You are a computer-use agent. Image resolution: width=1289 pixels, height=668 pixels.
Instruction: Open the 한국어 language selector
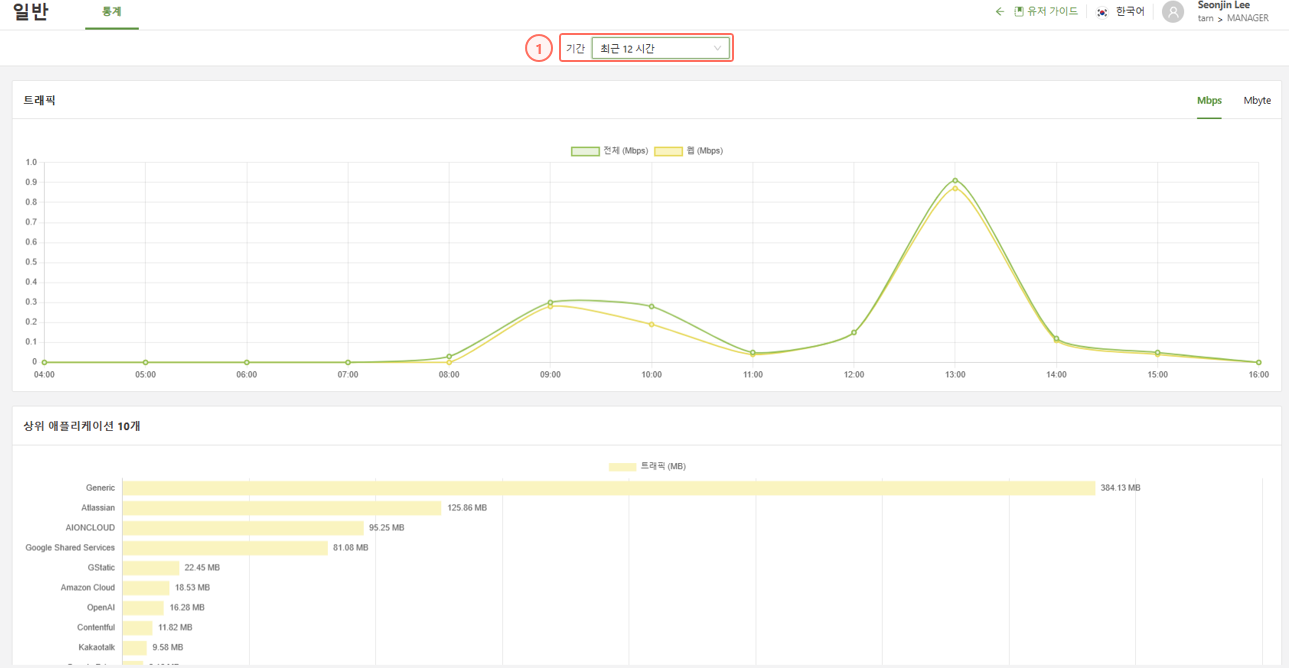[x=1130, y=12]
